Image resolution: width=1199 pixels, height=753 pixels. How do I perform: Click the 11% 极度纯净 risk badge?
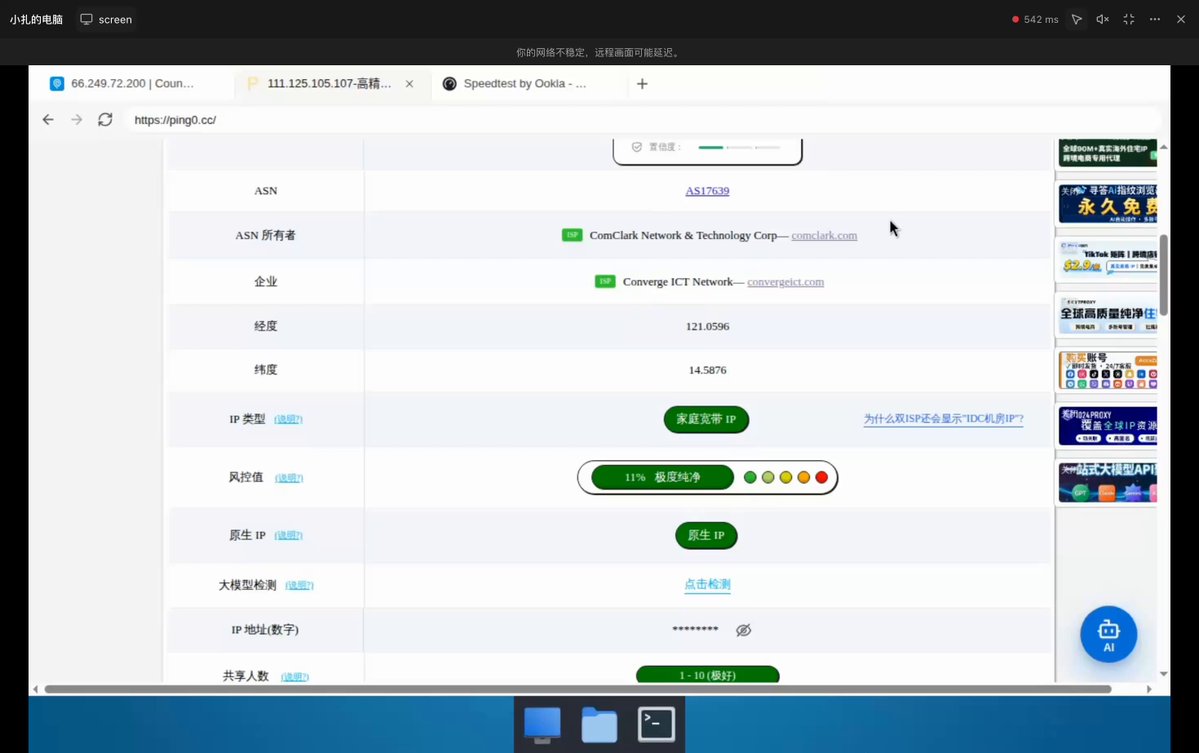[x=662, y=477]
